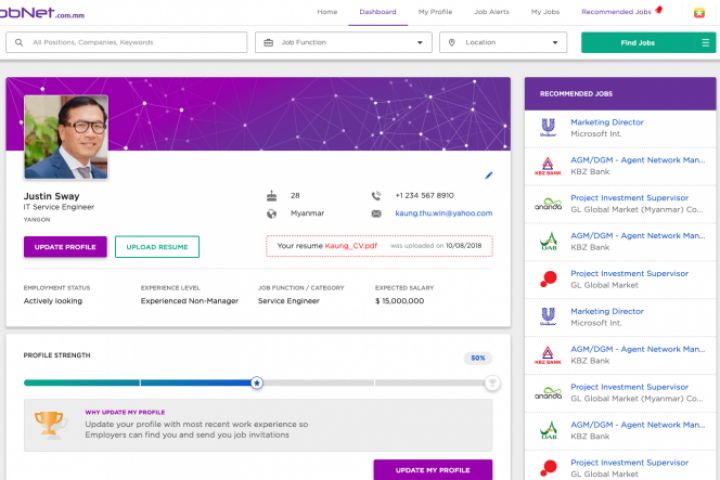The height and width of the screenshot is (480, 720).
Task: Click the kaung.thu.win@yahoo.com email link
Action: pyautogui.click(x=444, y=213)
